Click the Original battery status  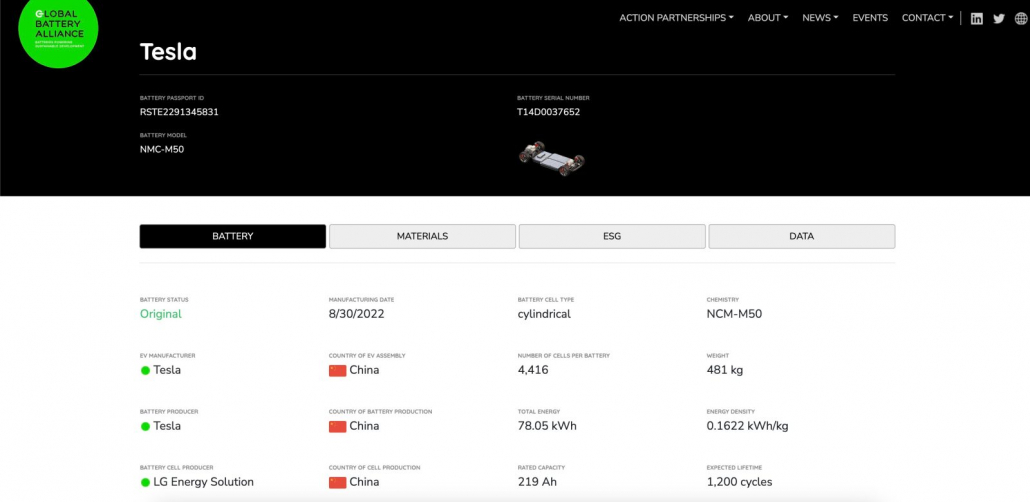tap(161, 314)
